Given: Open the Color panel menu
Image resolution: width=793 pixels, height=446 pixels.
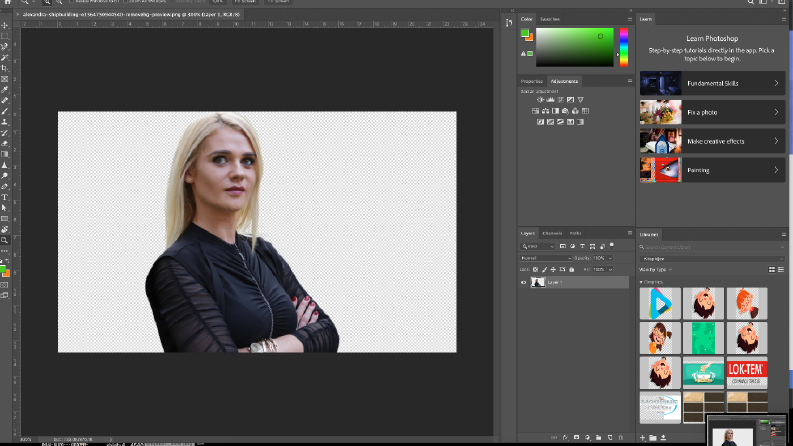Looking at the screenshot, I should click(630, 19).
